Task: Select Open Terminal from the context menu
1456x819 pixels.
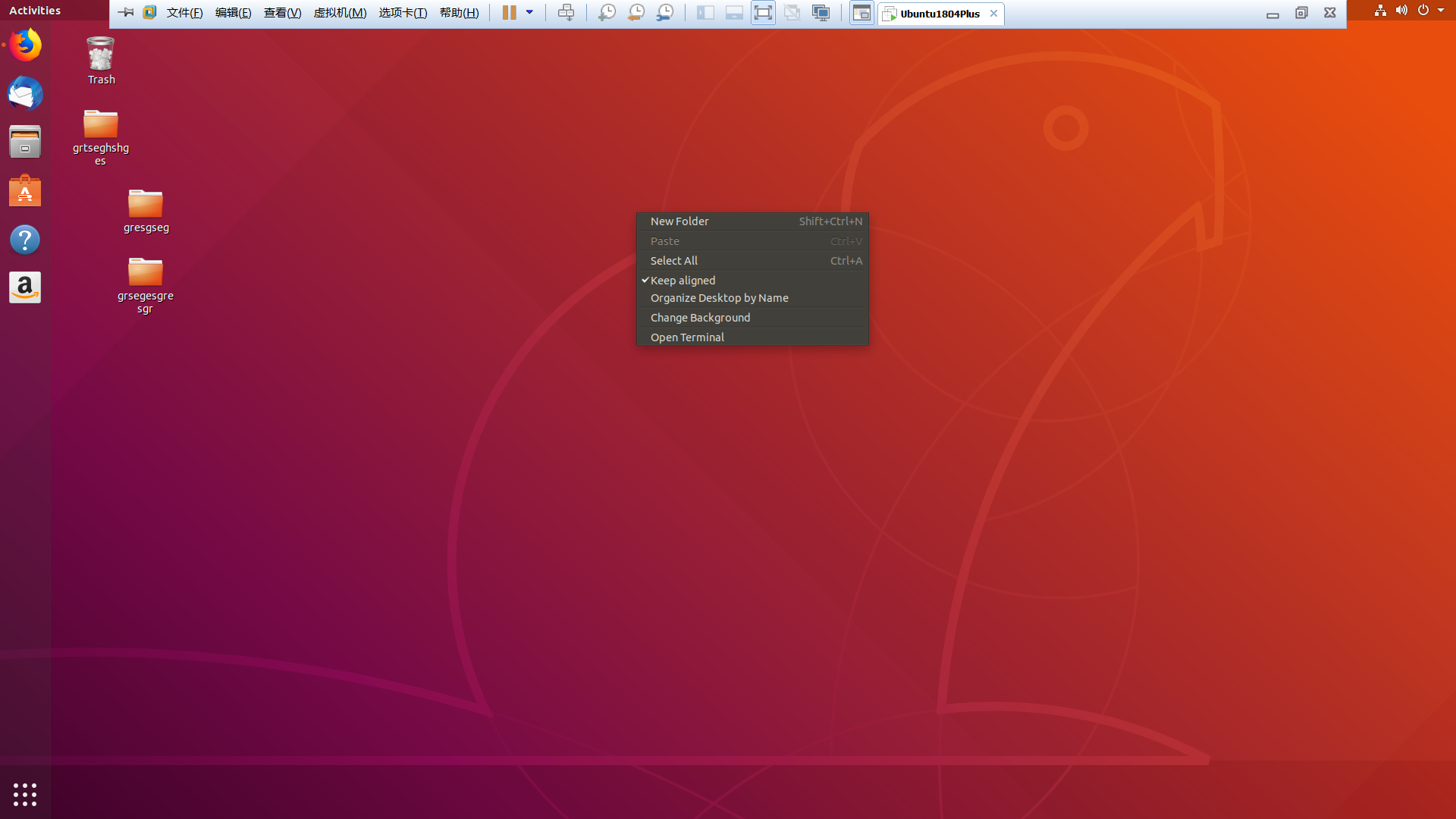Action: click(687, 337)
